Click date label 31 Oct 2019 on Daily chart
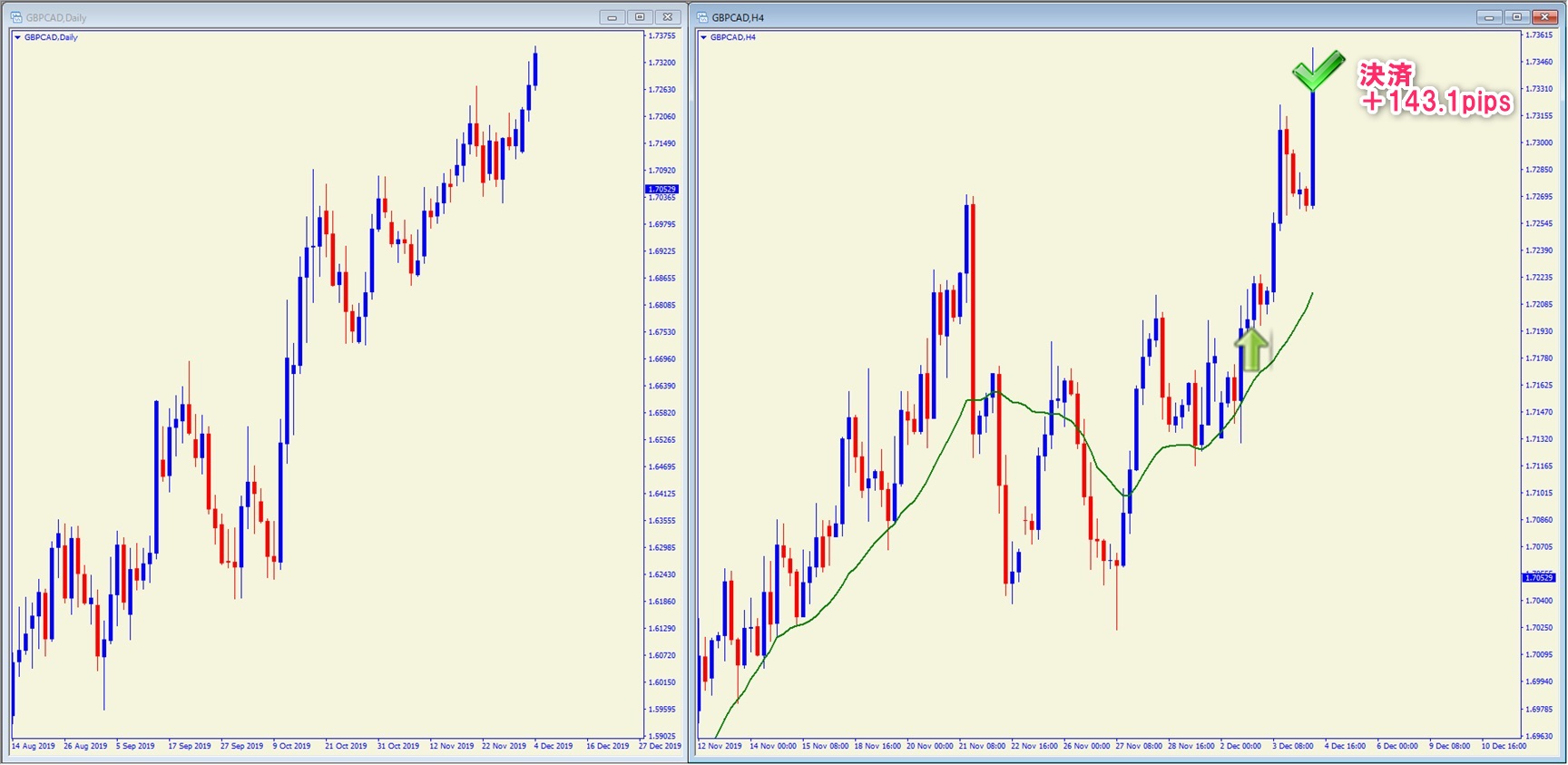The width and height of the screenshot is (1568, 765). click(x=398, y=746)
